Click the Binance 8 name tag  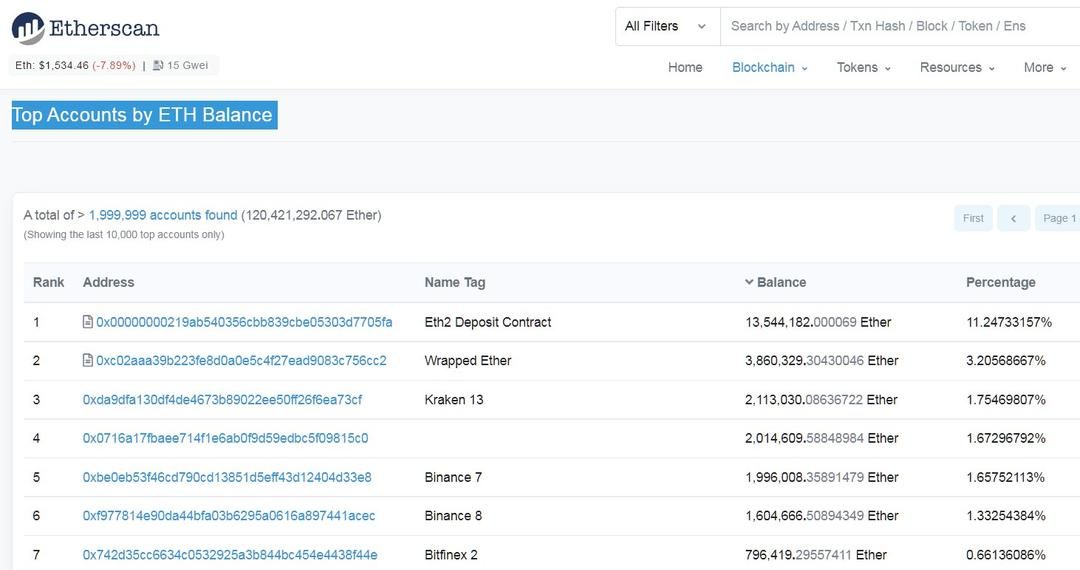tap(453, 516)
